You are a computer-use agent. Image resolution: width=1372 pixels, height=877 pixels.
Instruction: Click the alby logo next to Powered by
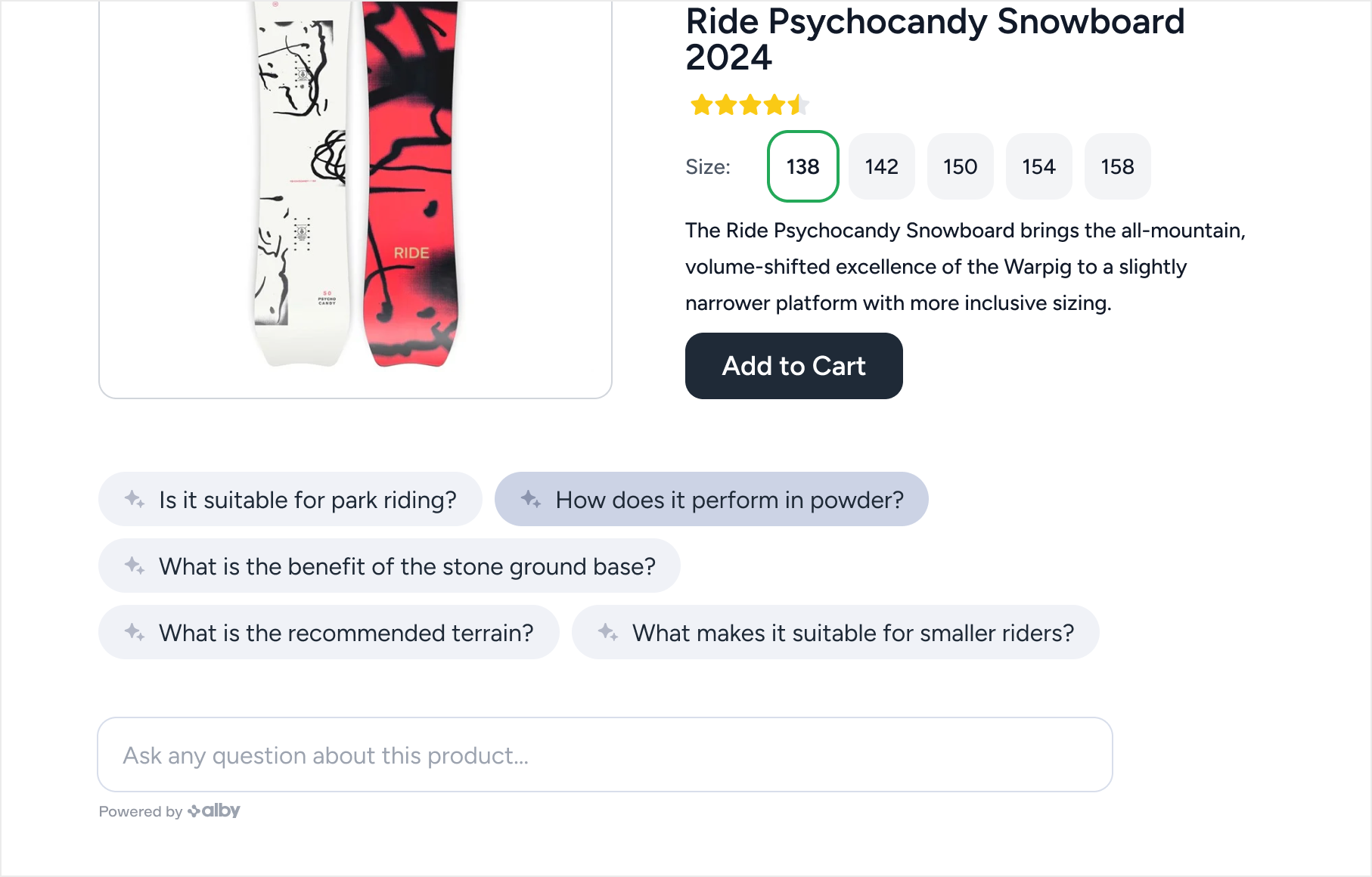pyautogui.click(x=213, y=811)
